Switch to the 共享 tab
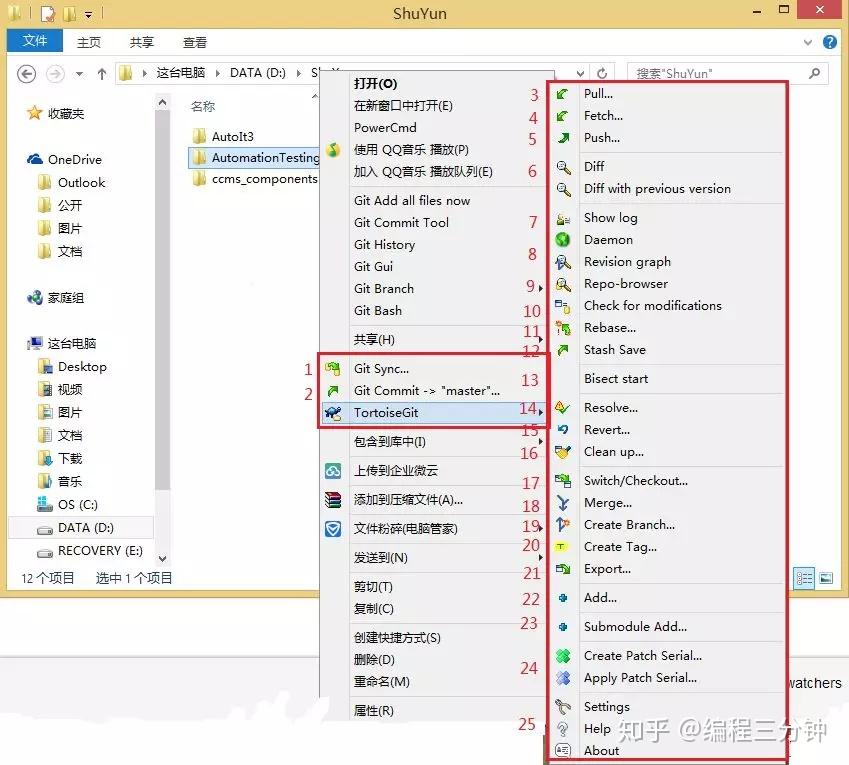 click(142, 42)
